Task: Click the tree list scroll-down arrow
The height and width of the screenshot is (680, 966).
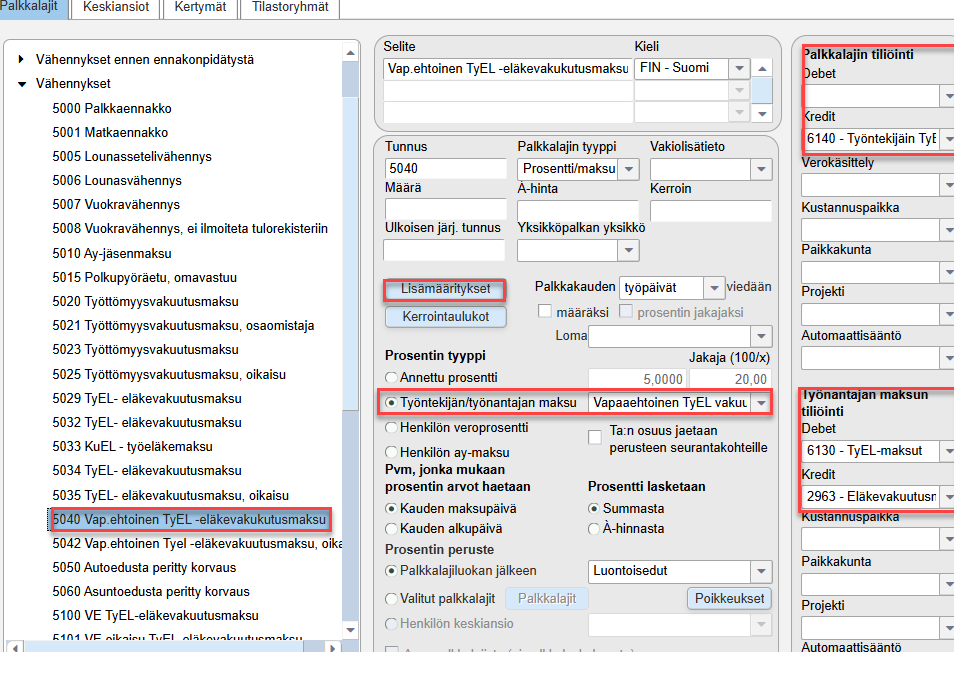Action: [x=351, y=629]
